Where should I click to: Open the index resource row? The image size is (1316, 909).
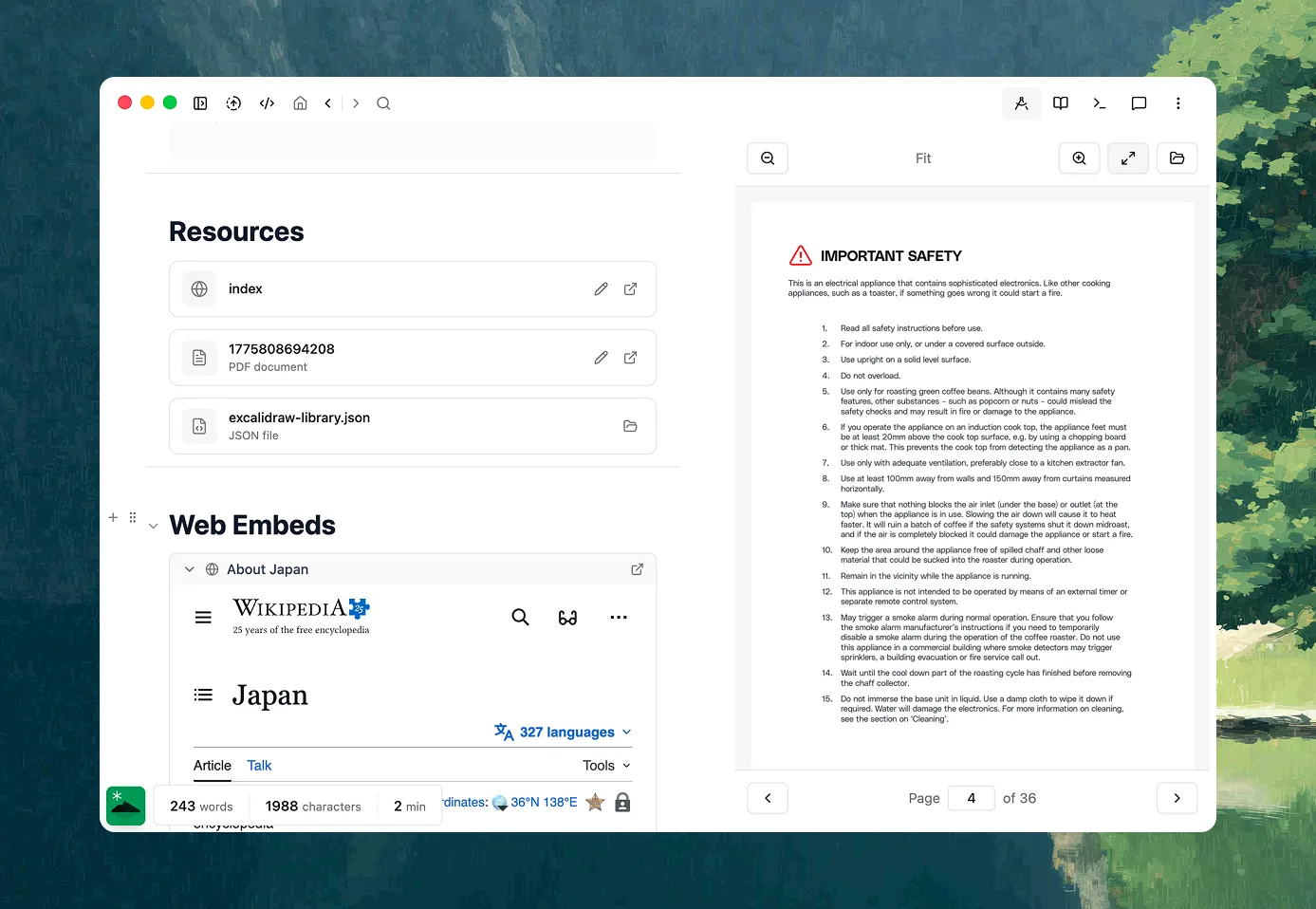[x=413, y=289]
